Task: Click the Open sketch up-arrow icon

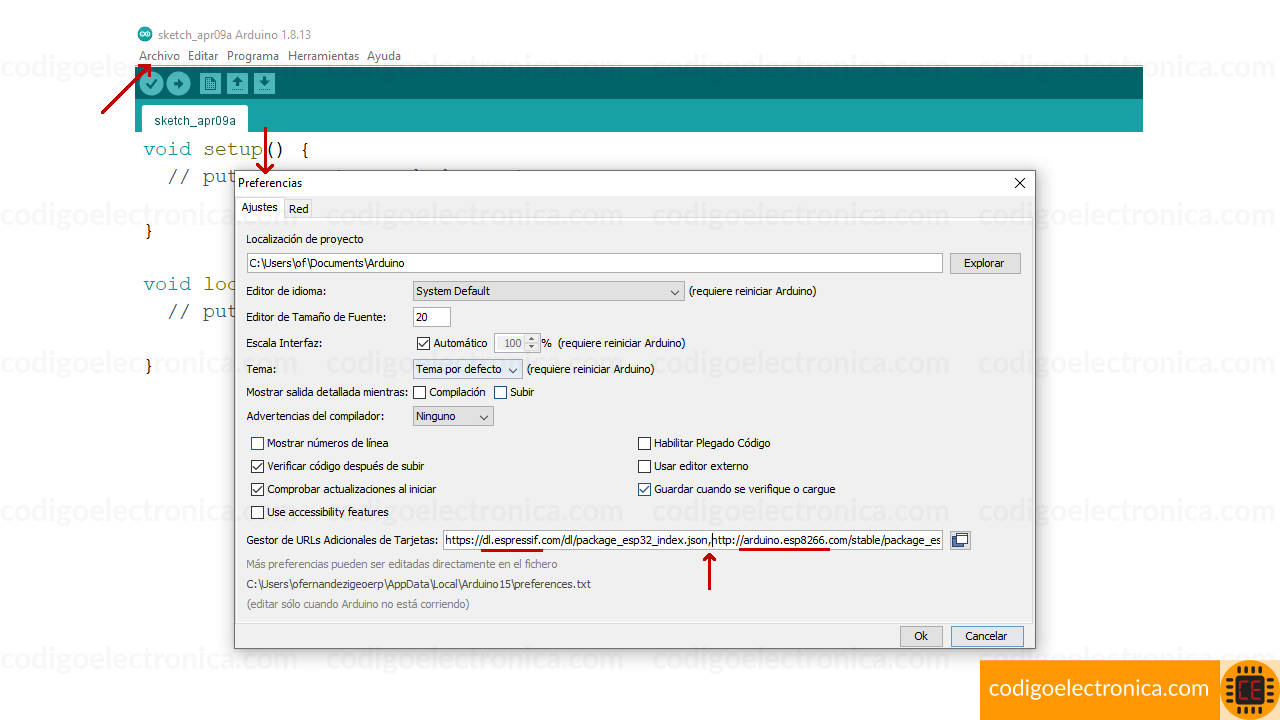Action: click(x=237, y=84)
